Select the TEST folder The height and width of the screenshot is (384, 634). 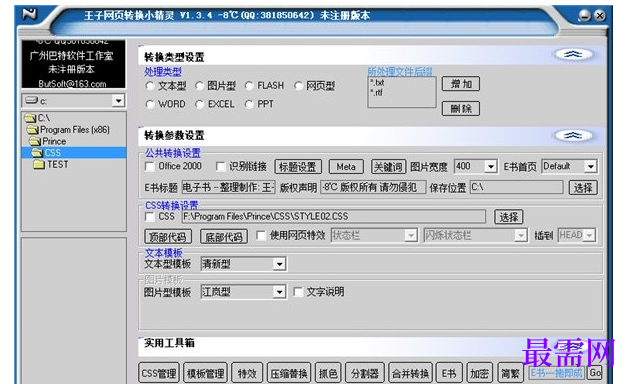[51, 165]
